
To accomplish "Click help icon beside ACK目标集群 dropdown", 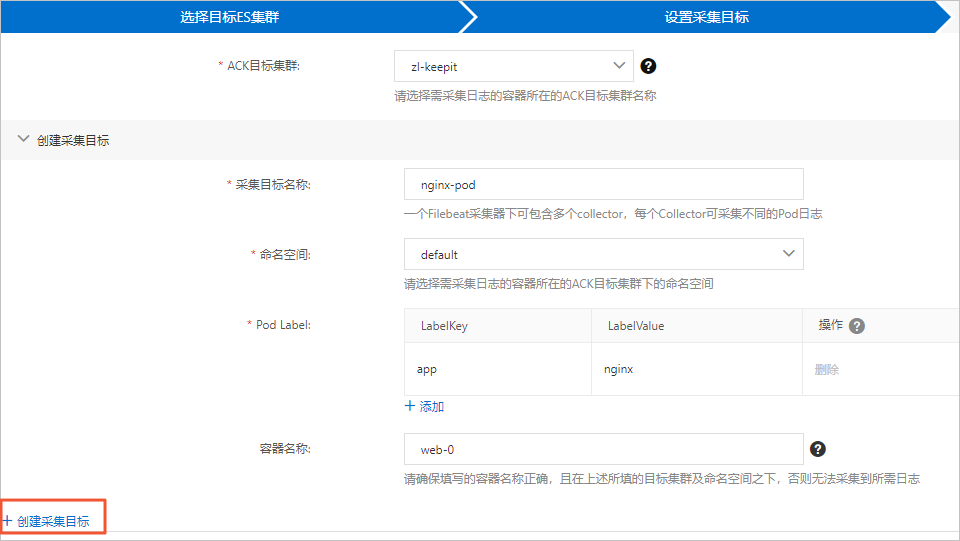I will pyautogui.click(x=648, y=66).
